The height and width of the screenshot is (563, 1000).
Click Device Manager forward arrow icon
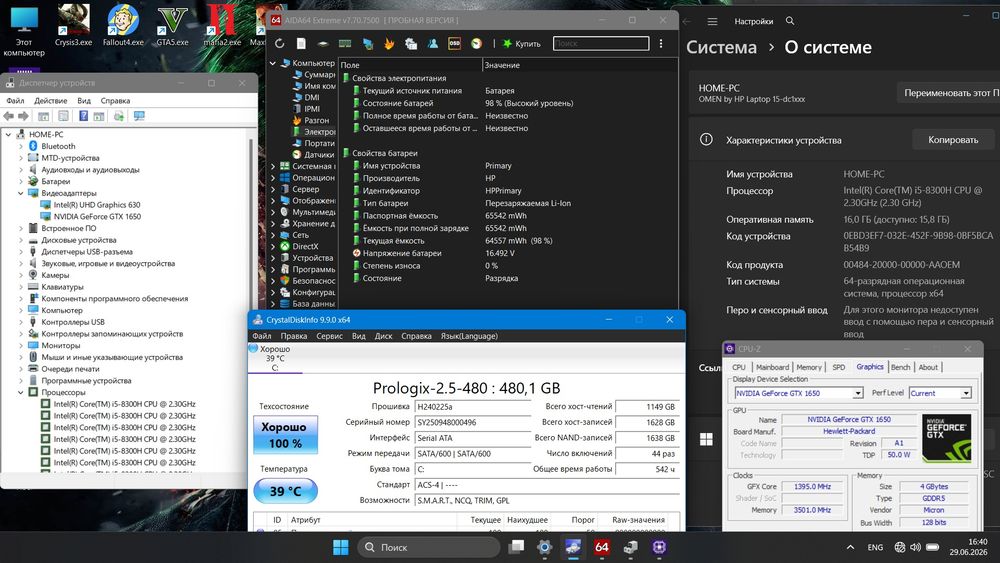[24, 116]
